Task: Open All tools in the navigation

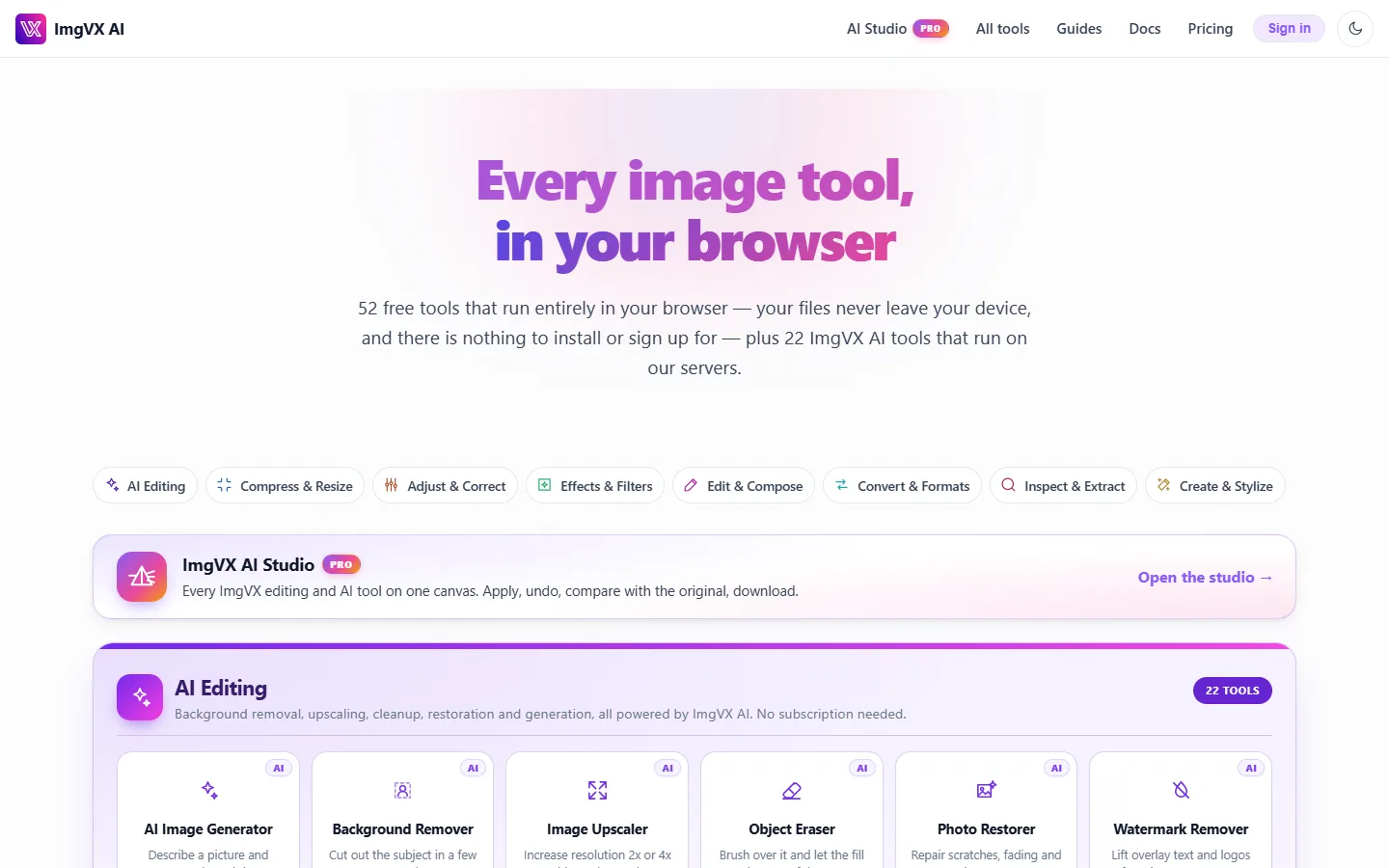Action: click(x=1002, y=29)
